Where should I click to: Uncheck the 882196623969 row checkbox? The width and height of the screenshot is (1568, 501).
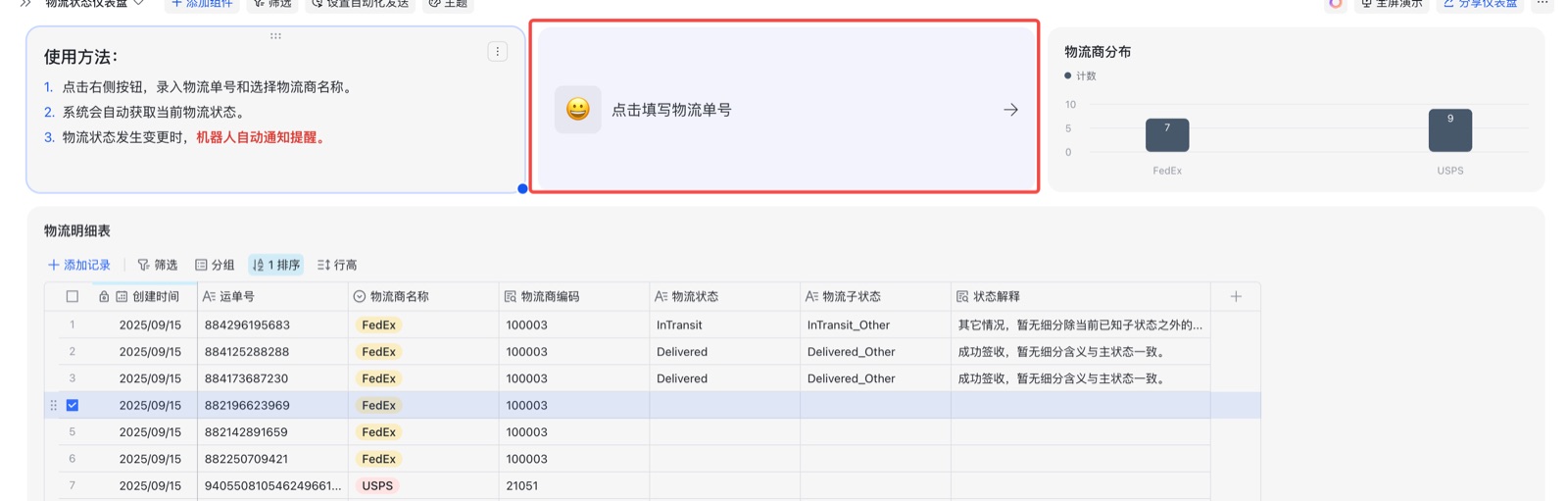pos(73,405)
